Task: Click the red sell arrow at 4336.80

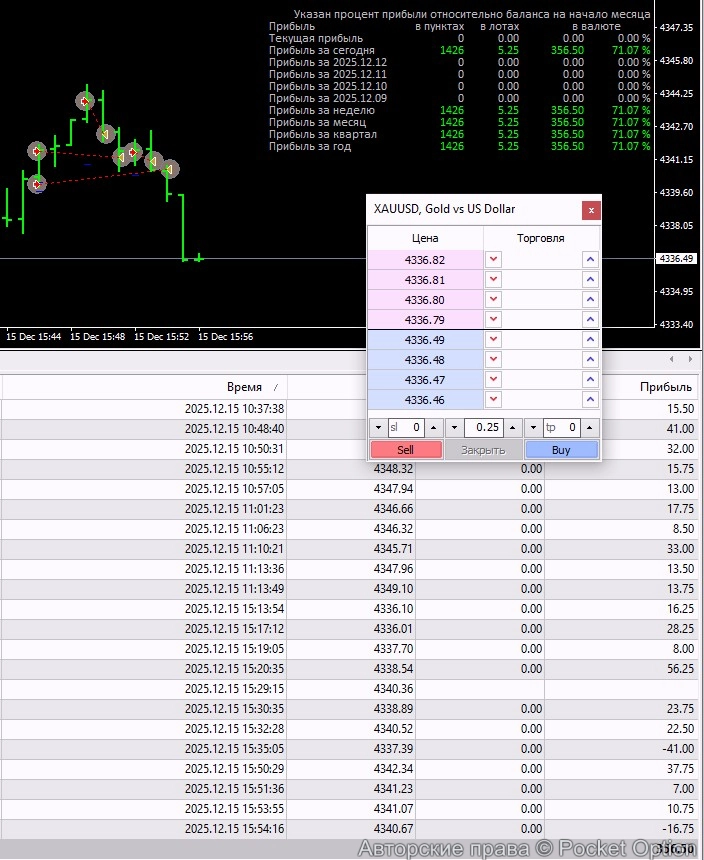Action: 493,300
